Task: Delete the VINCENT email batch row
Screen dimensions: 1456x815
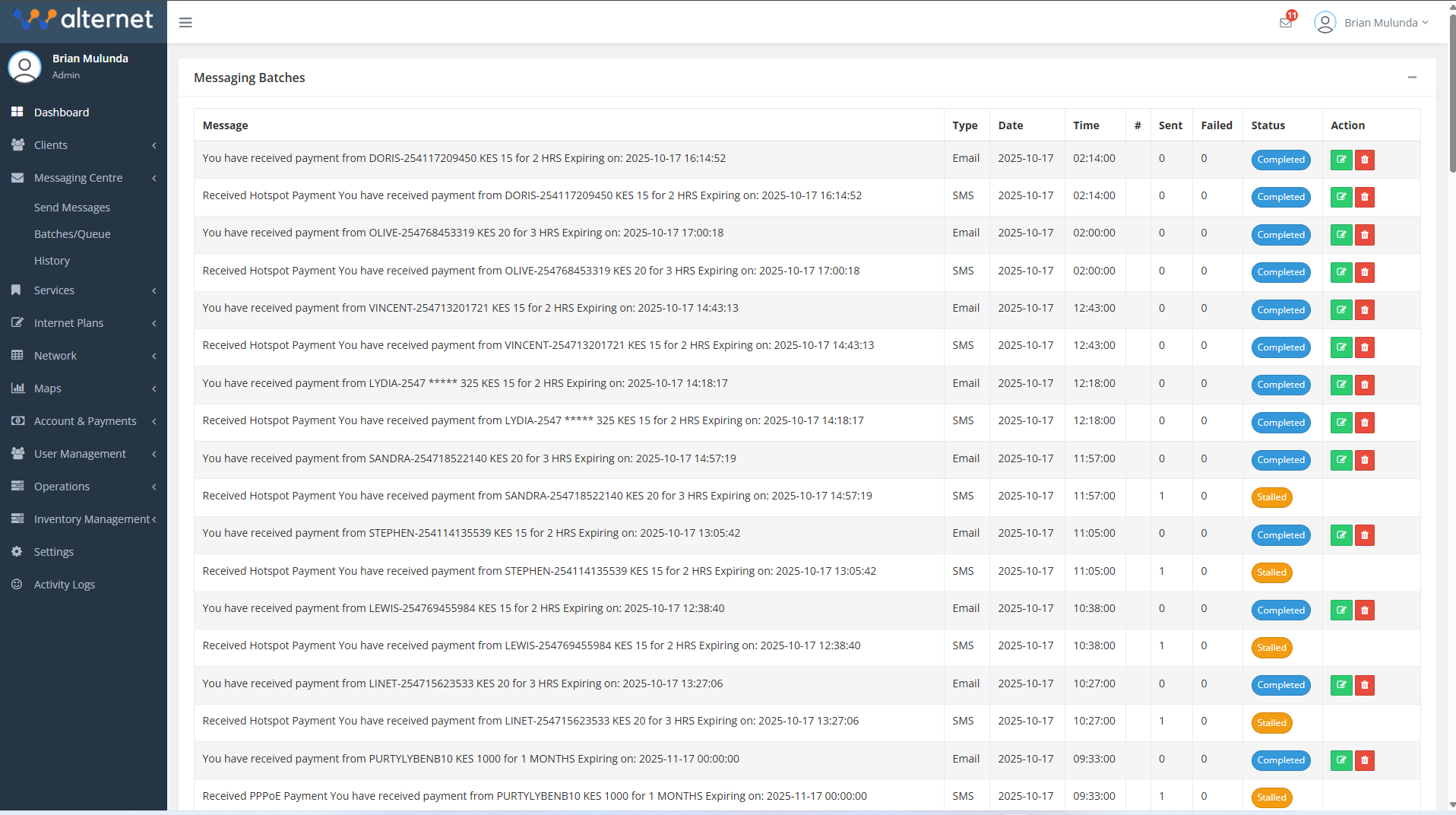Action: (x=1365, y=310)
